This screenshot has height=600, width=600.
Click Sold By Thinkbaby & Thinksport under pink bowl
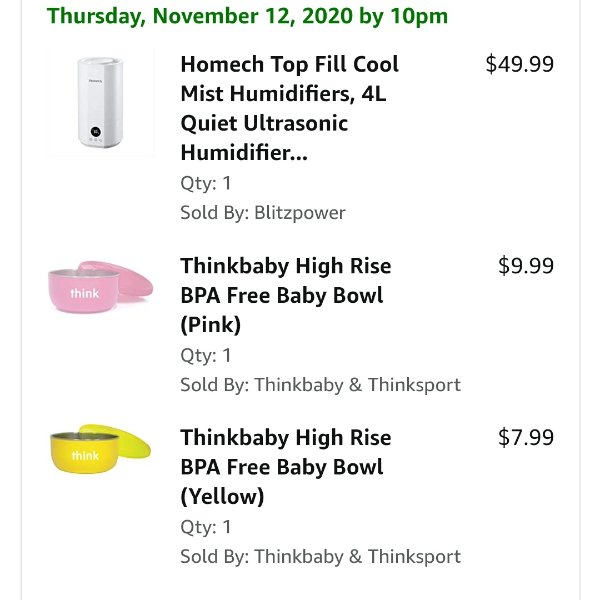[x=321, y=385]
